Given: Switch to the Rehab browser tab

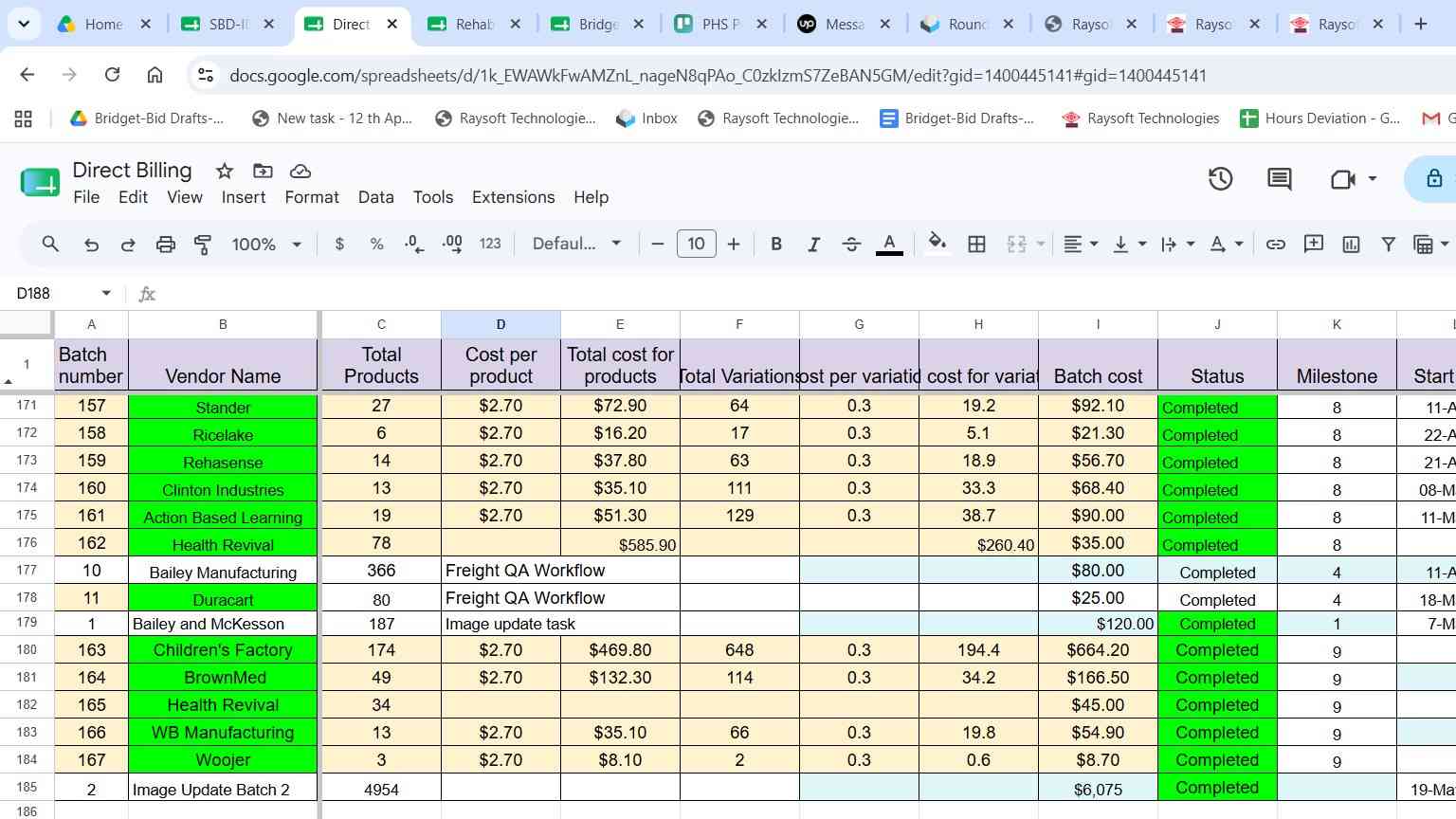Looking at the screenshot, I should point(474,25).
